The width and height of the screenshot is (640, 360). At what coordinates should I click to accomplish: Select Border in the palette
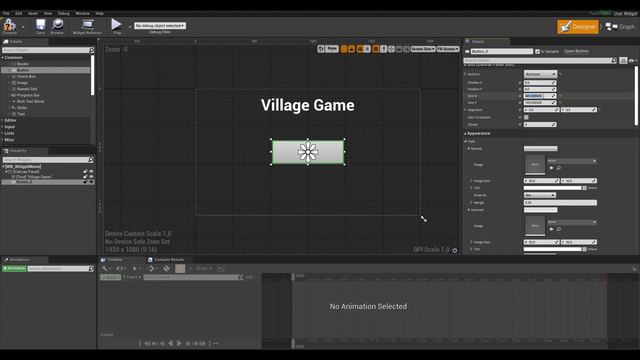pos(22,64)
